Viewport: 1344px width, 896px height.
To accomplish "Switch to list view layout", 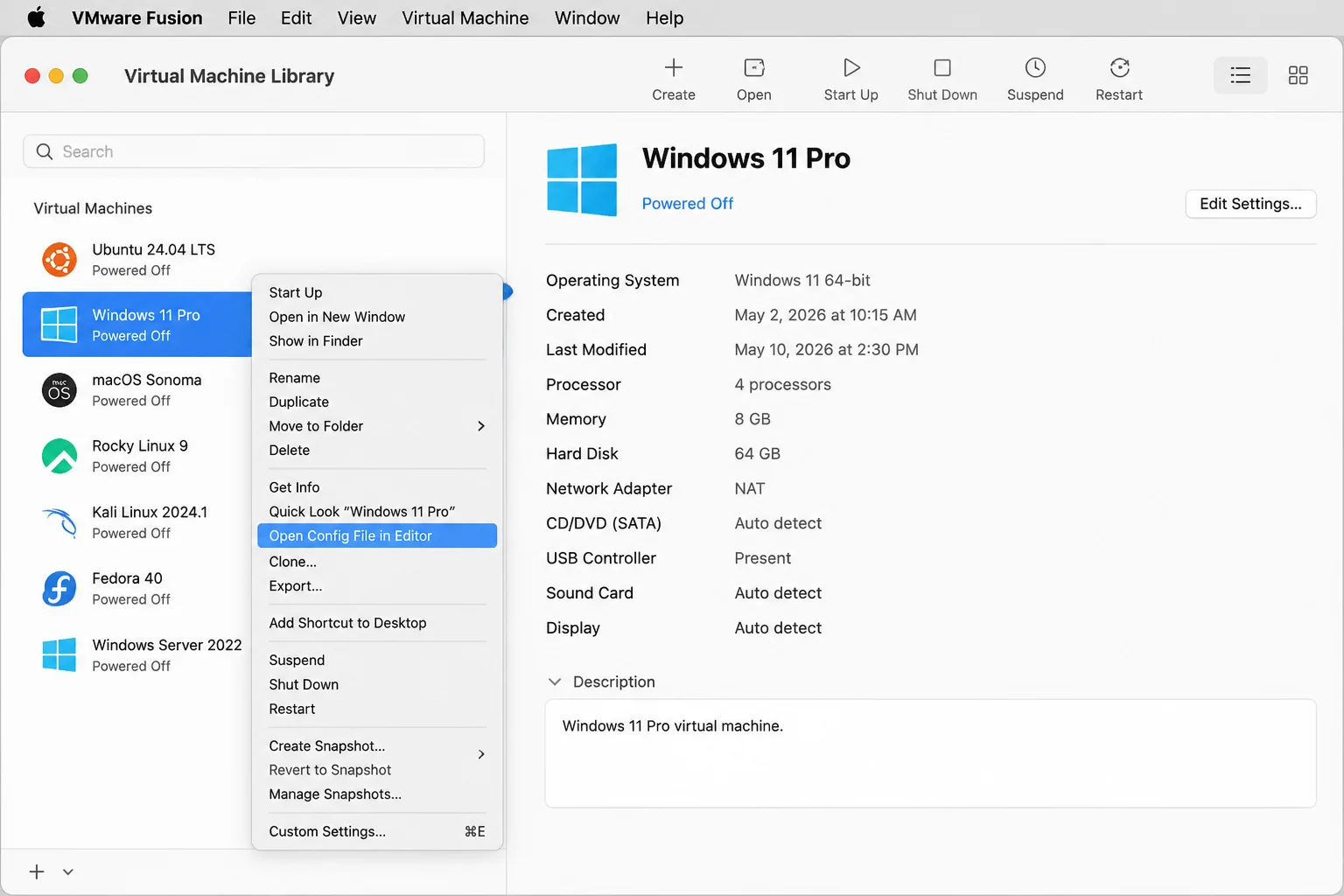I will point(1240,75).
